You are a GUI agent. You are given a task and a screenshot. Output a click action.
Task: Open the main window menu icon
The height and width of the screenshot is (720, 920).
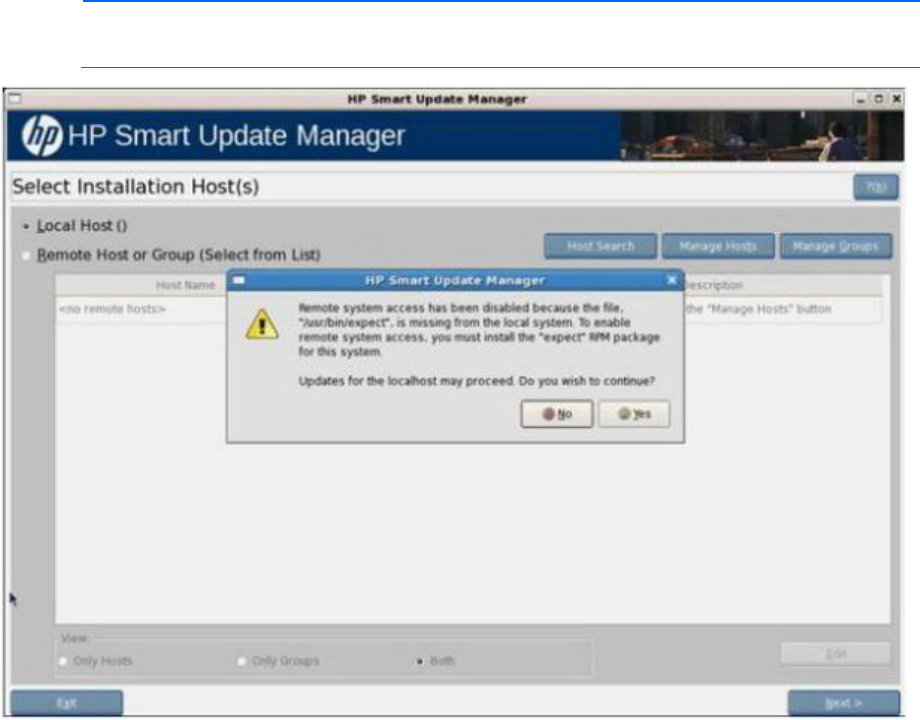pyautogui.click(x=15, y=99)
